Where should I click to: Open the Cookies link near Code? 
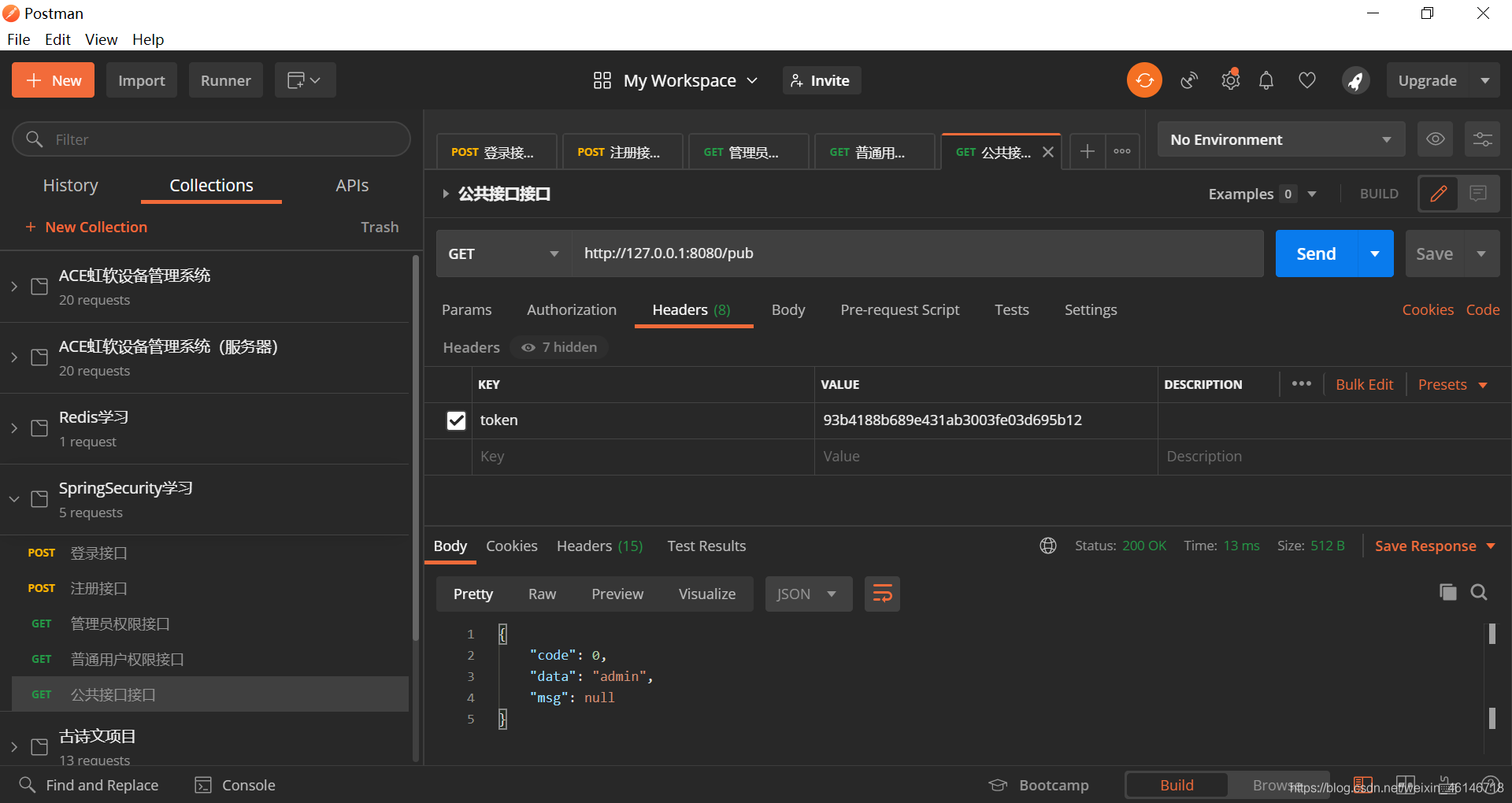point(1428,309)
